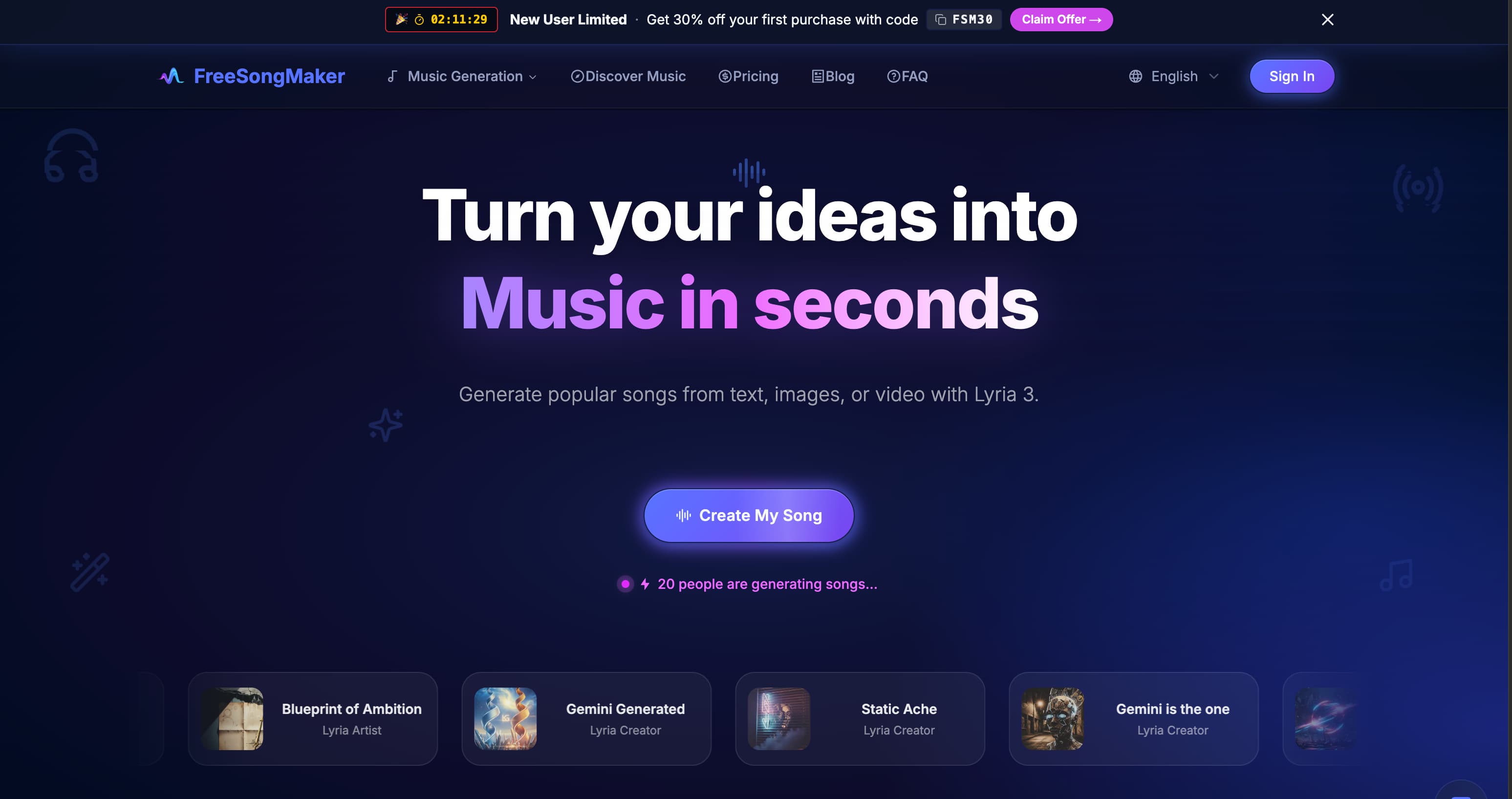The width and height of the screenshot is (1512, 799).
Task: Open the English language chevron
Action: 1214,76
